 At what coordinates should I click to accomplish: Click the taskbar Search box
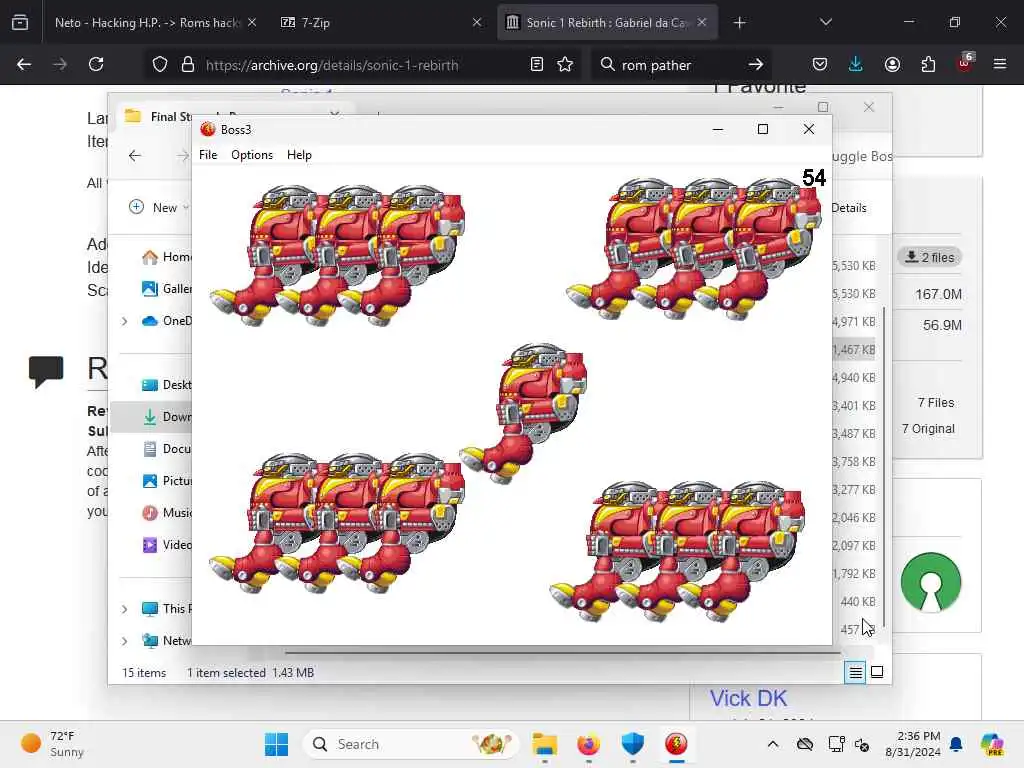(x=410, y=744)
